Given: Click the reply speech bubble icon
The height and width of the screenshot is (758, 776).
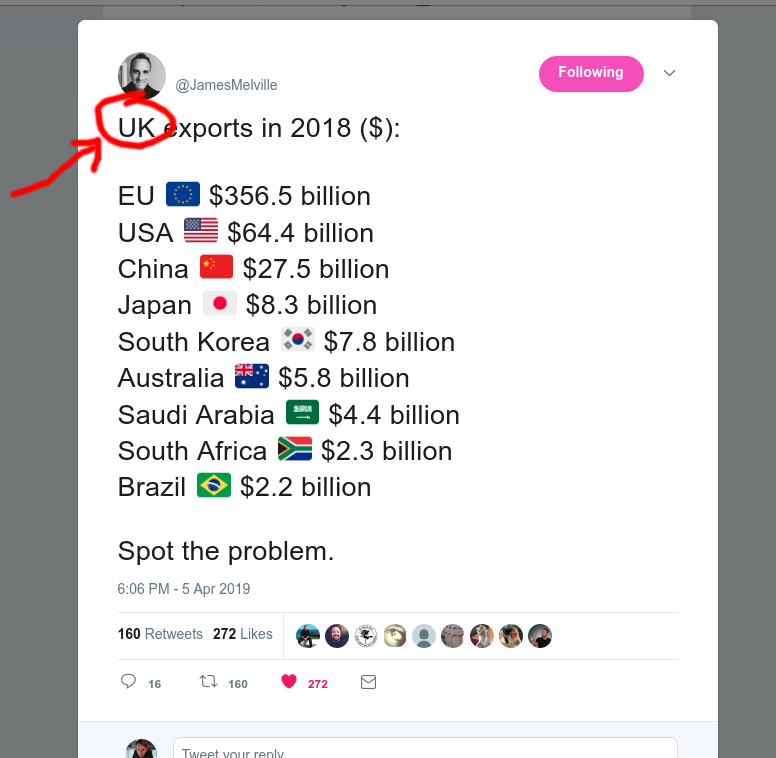Looking at the screenshot, I should (127, 682).
